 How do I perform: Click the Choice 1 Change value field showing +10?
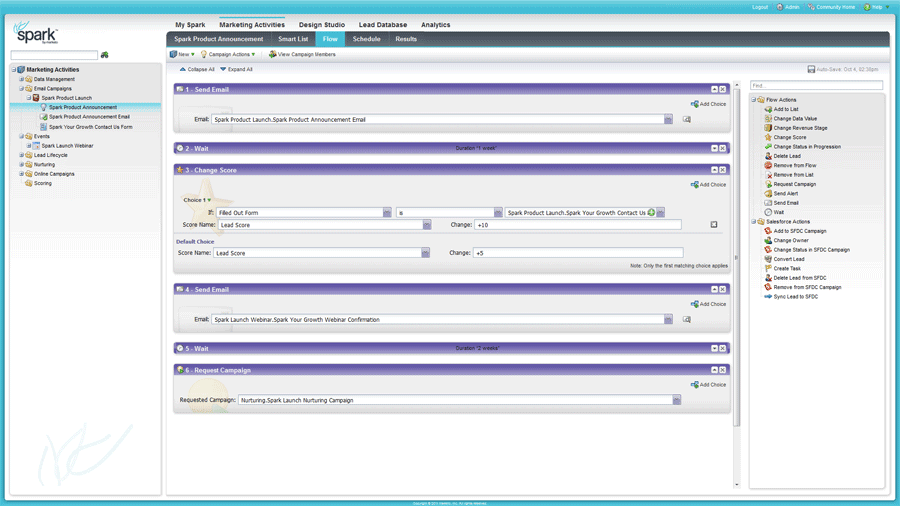(x=578, y=225)
